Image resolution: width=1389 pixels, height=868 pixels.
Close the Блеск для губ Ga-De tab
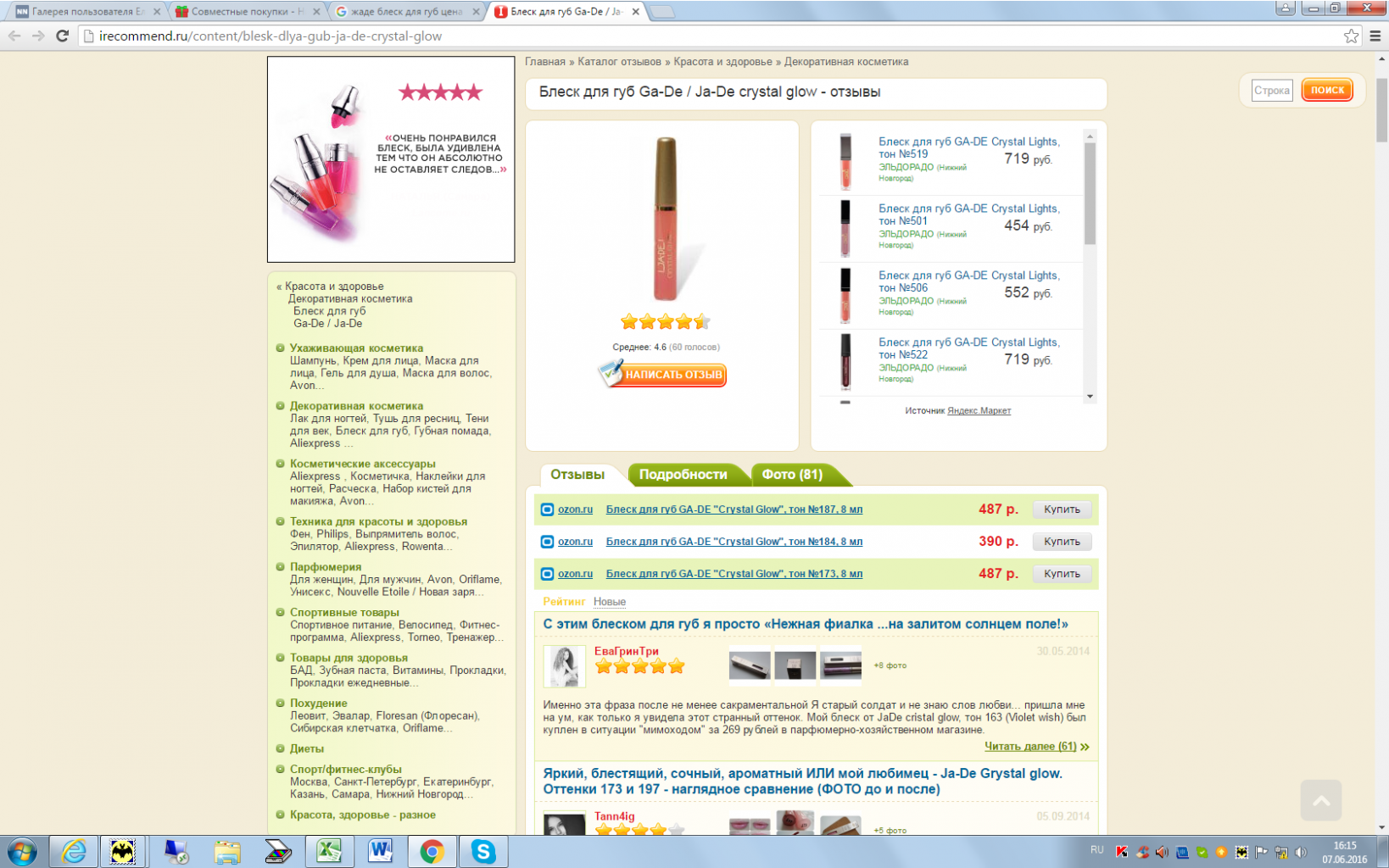[635, 12]
